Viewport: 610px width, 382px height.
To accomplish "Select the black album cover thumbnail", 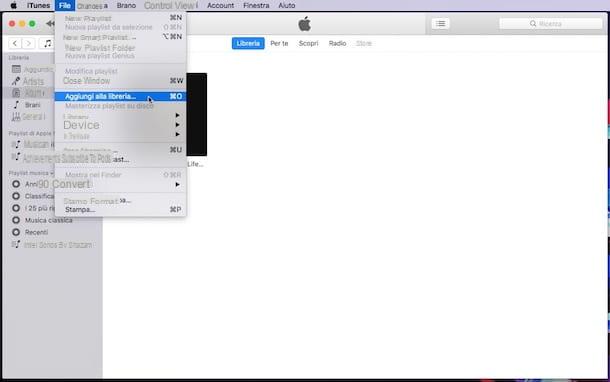I will point(196,114).
